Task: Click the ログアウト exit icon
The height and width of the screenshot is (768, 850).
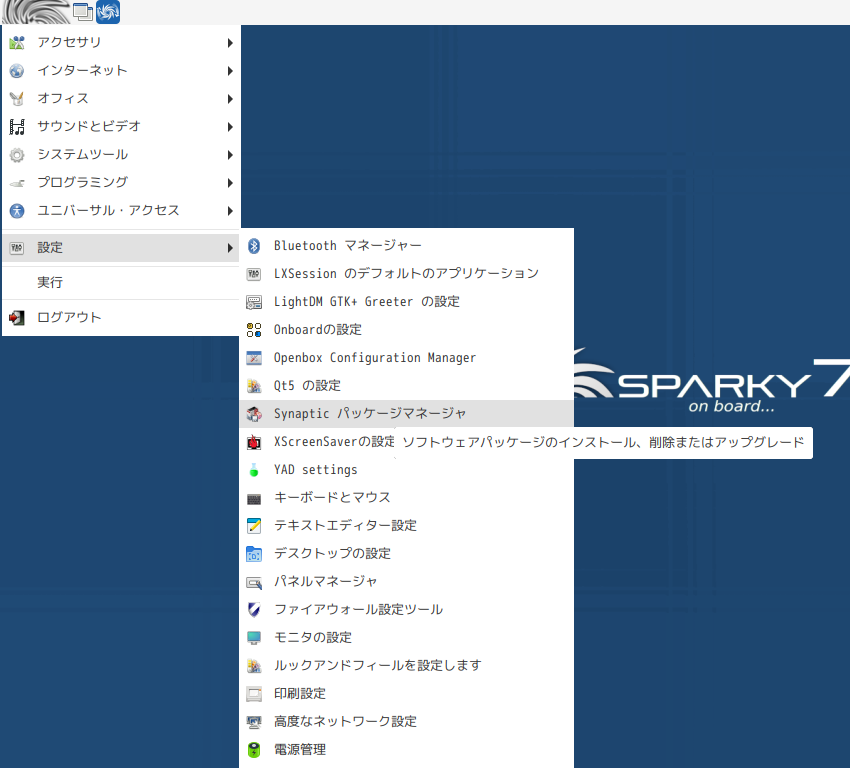Action: (17, 318)
